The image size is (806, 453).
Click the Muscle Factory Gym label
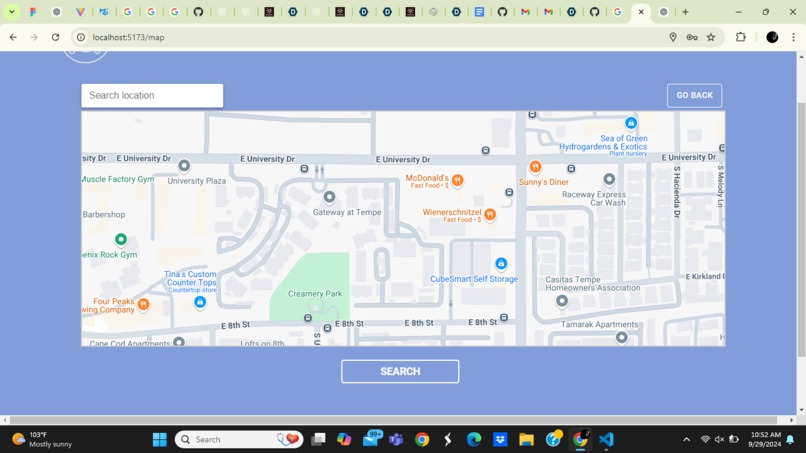click(118, 179)
